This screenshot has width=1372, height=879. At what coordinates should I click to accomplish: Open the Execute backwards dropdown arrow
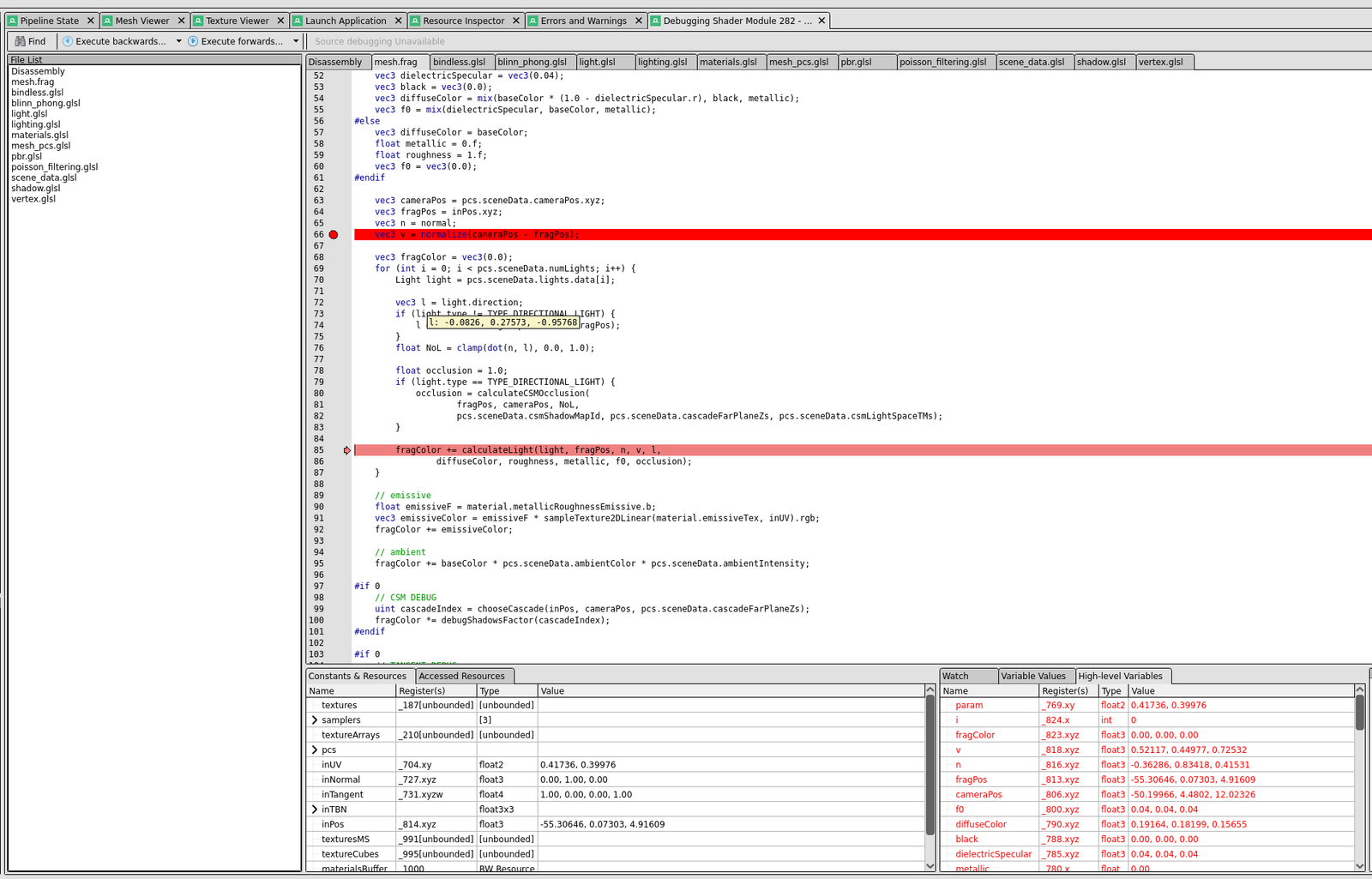[x=178, y=41]
